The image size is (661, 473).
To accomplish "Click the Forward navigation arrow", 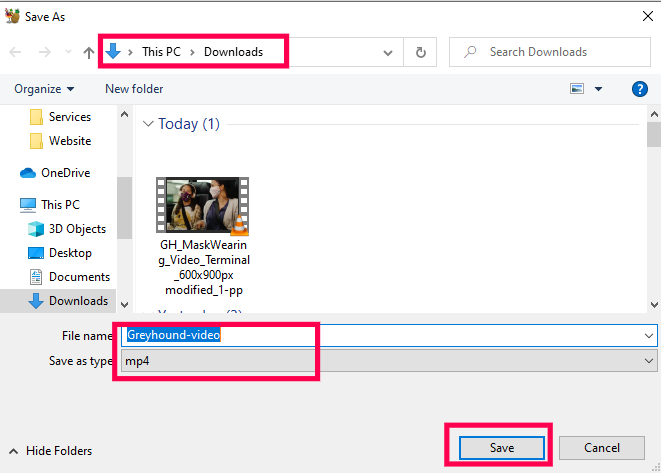I will 45,52.
